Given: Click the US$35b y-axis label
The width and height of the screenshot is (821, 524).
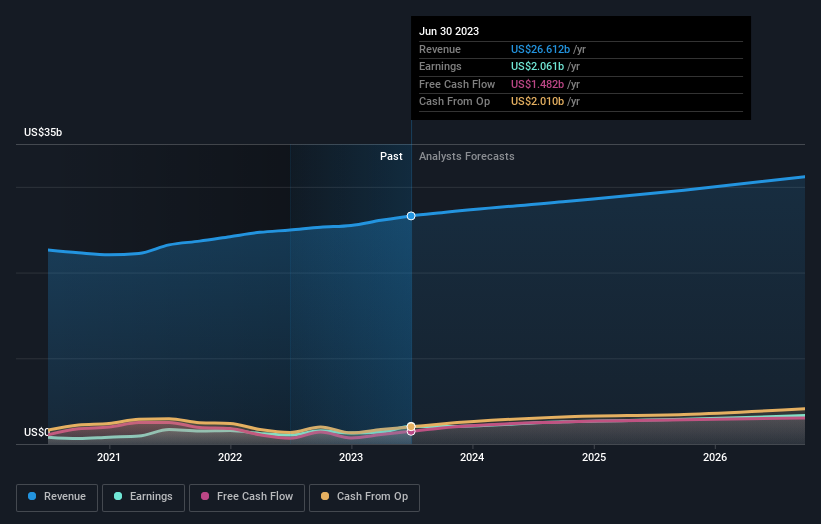Looking at the screenshot, I should coord(43,132).
